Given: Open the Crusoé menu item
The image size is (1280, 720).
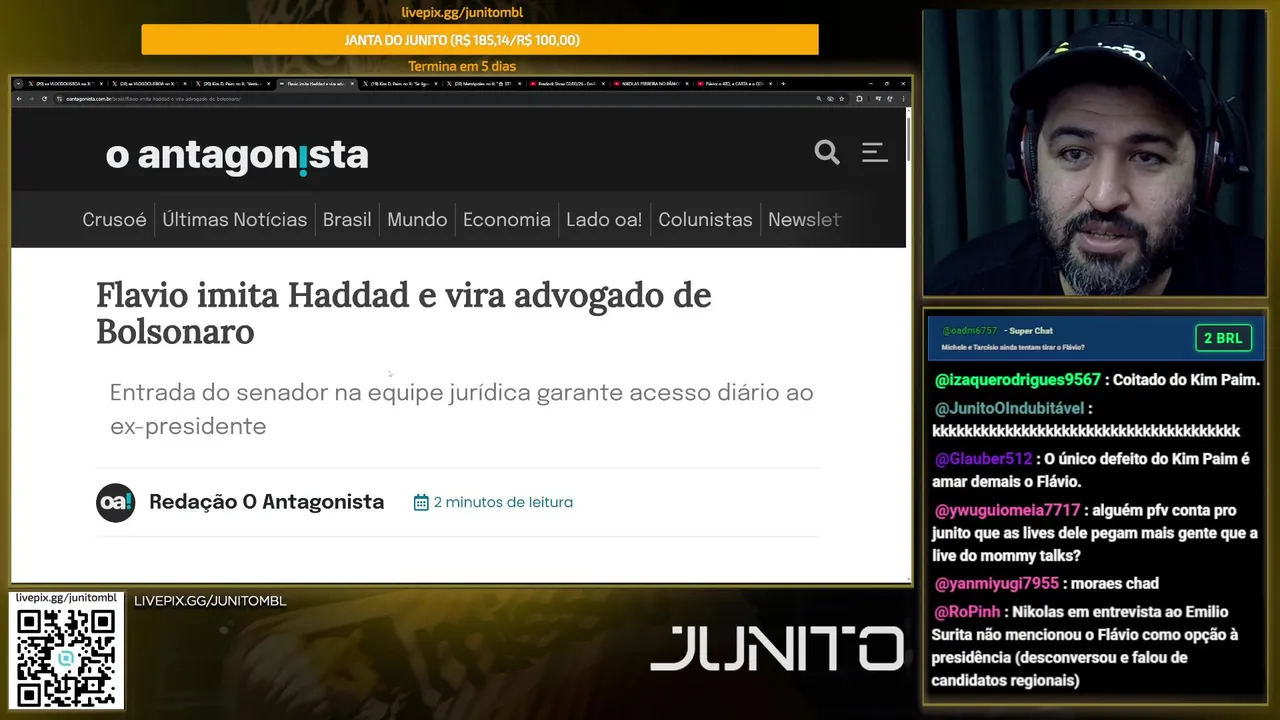Looking at the screenshot, I should point(114,220).
